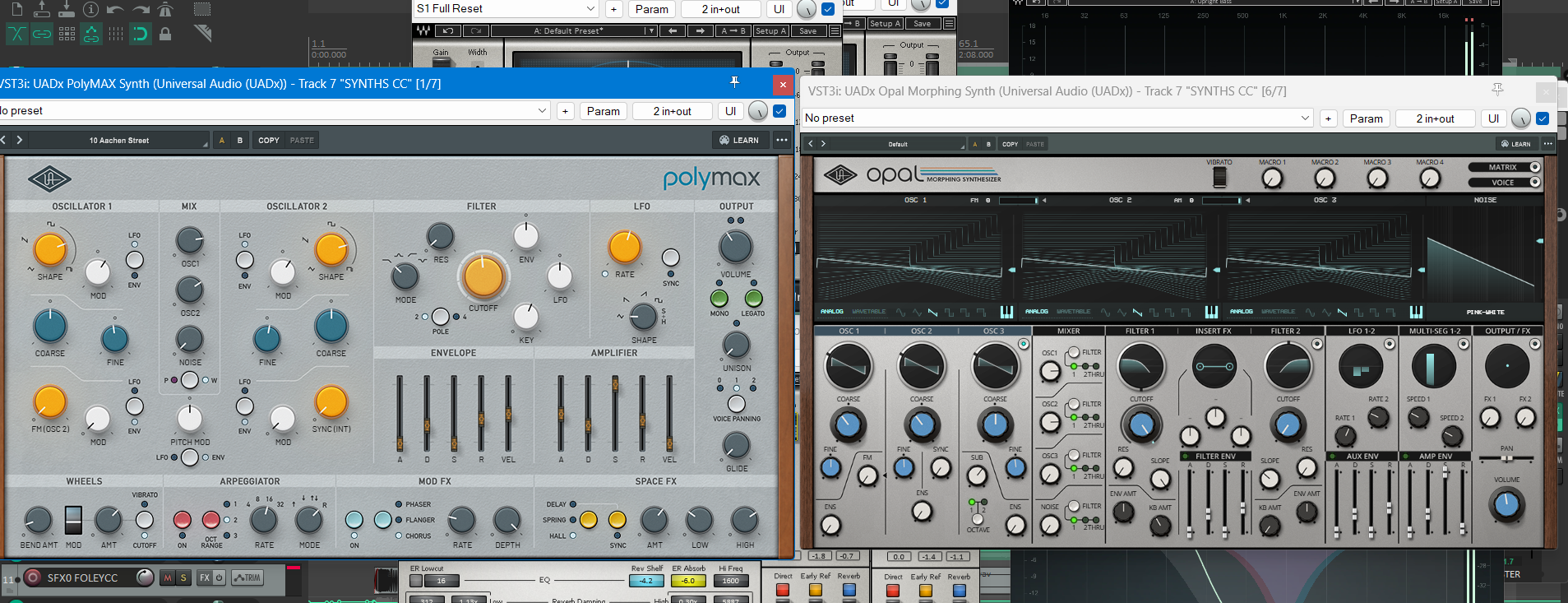Screen dimensions: 1568x603
Task: Open project settings info icon
Action: tap(91, 9)
